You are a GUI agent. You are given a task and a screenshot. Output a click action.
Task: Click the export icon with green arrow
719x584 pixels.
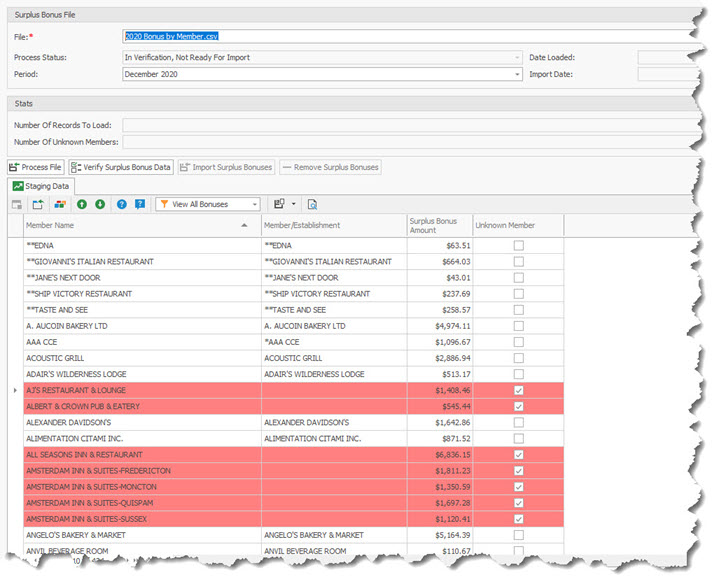tap(38, 204)
